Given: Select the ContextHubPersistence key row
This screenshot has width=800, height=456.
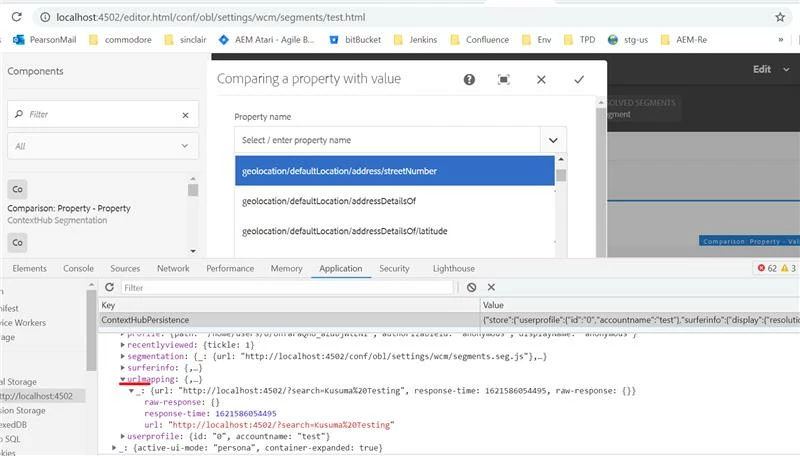Looking at the screenshot, I should pyautogui.click(x=449, y=320).
